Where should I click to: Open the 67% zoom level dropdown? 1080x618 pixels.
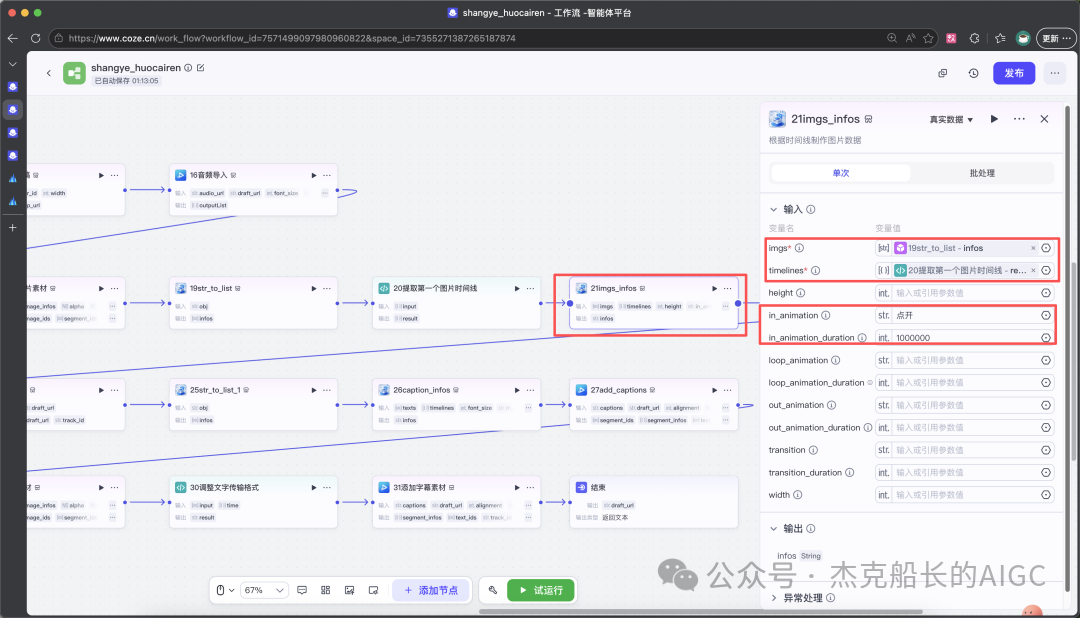click(264, 590)
